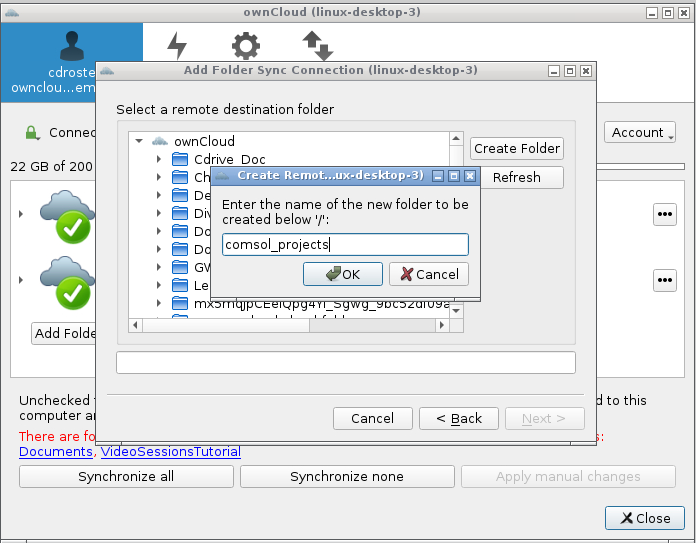
Task: Expand the second synced folder in main window
Action: [x=20, y=280]
